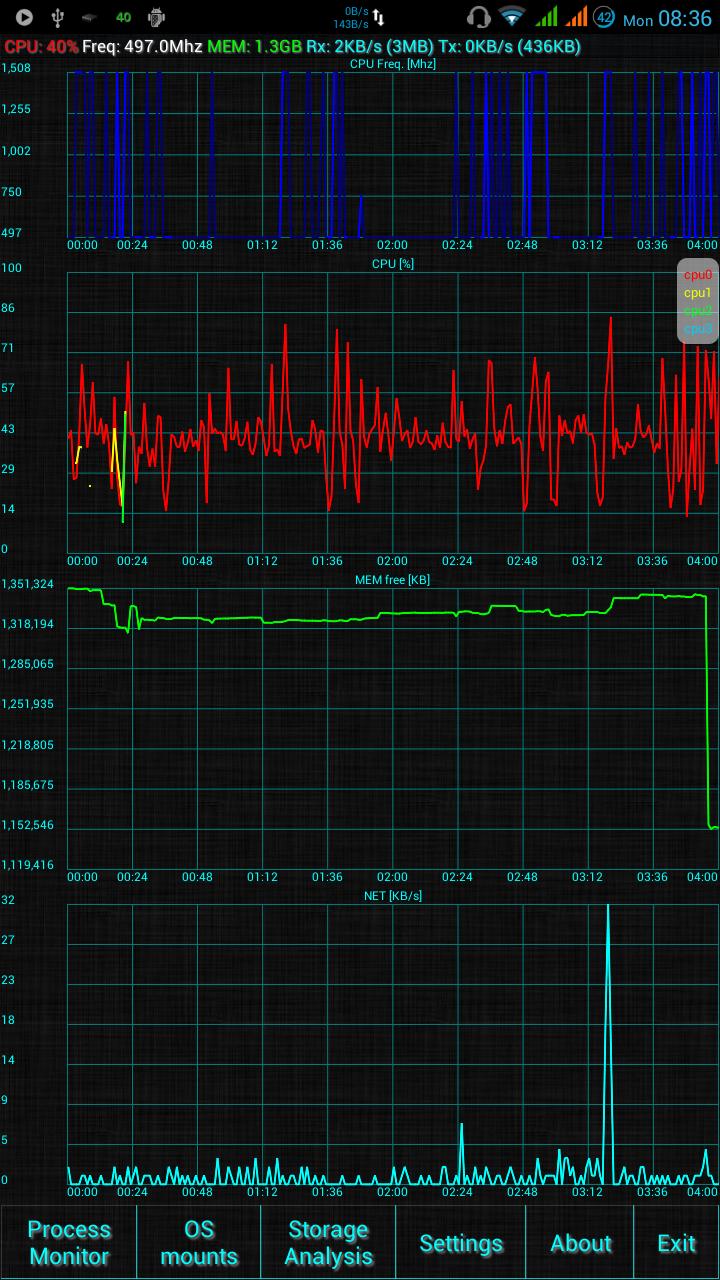
Task: Tap the play icon in status bar
Action: click(x=24, y=17)
